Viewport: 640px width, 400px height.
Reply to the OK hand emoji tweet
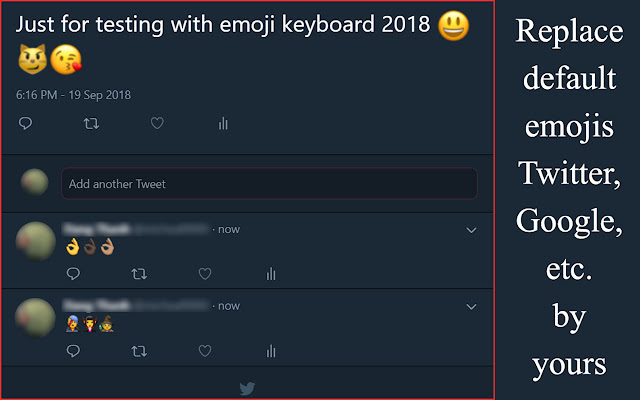(x=73, y=273)
